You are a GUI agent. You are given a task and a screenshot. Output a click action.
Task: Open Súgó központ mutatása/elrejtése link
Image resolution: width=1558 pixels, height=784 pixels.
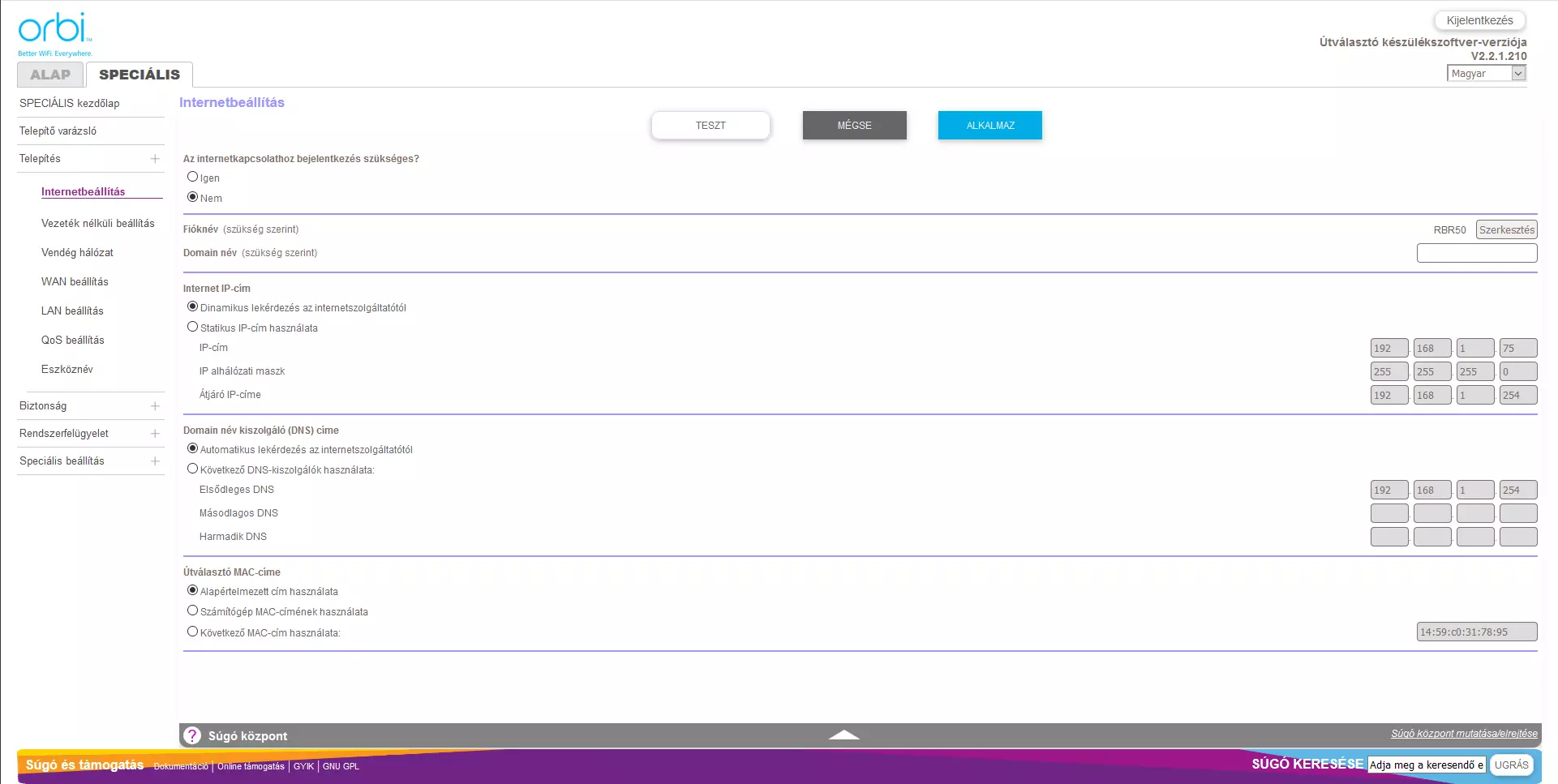pos(1464,734)
